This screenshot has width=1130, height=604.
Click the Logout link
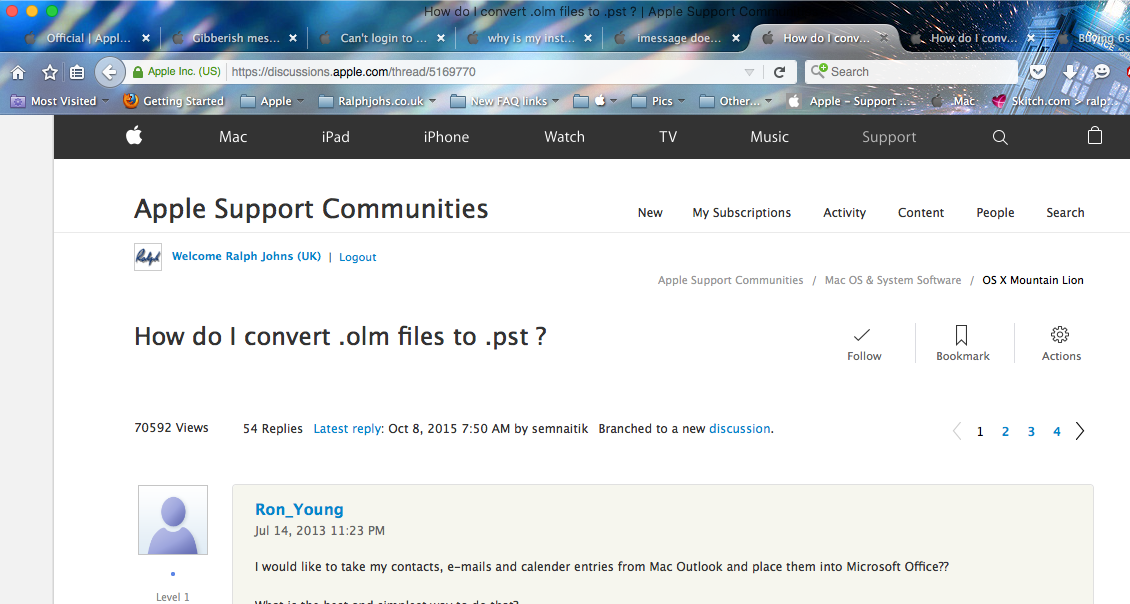point(357,257)
